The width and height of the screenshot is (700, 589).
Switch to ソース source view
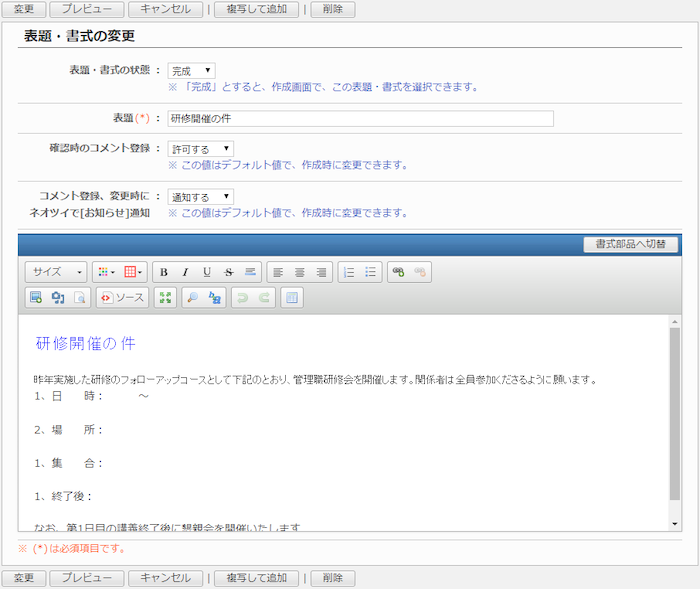pos(122,297)
